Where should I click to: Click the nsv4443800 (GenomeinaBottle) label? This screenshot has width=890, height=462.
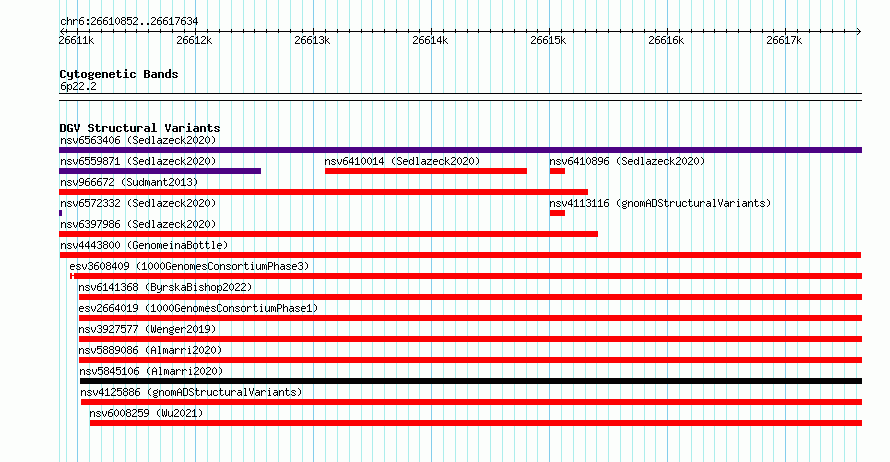click(144, 245)
